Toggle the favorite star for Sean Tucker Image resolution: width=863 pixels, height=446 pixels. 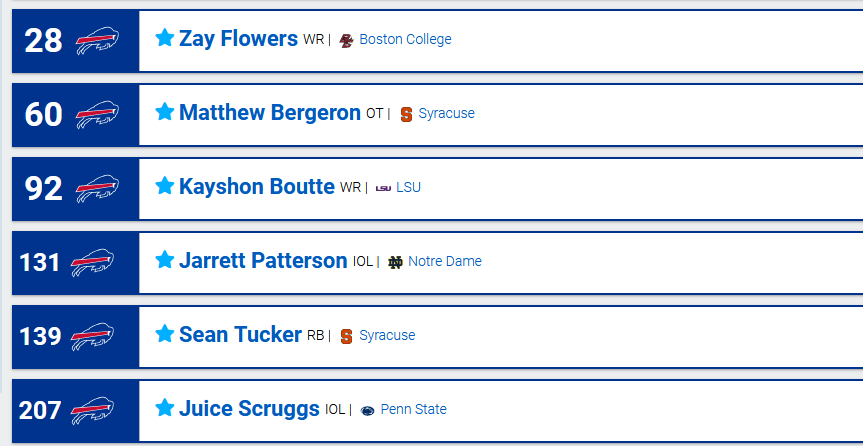(165, 334)
